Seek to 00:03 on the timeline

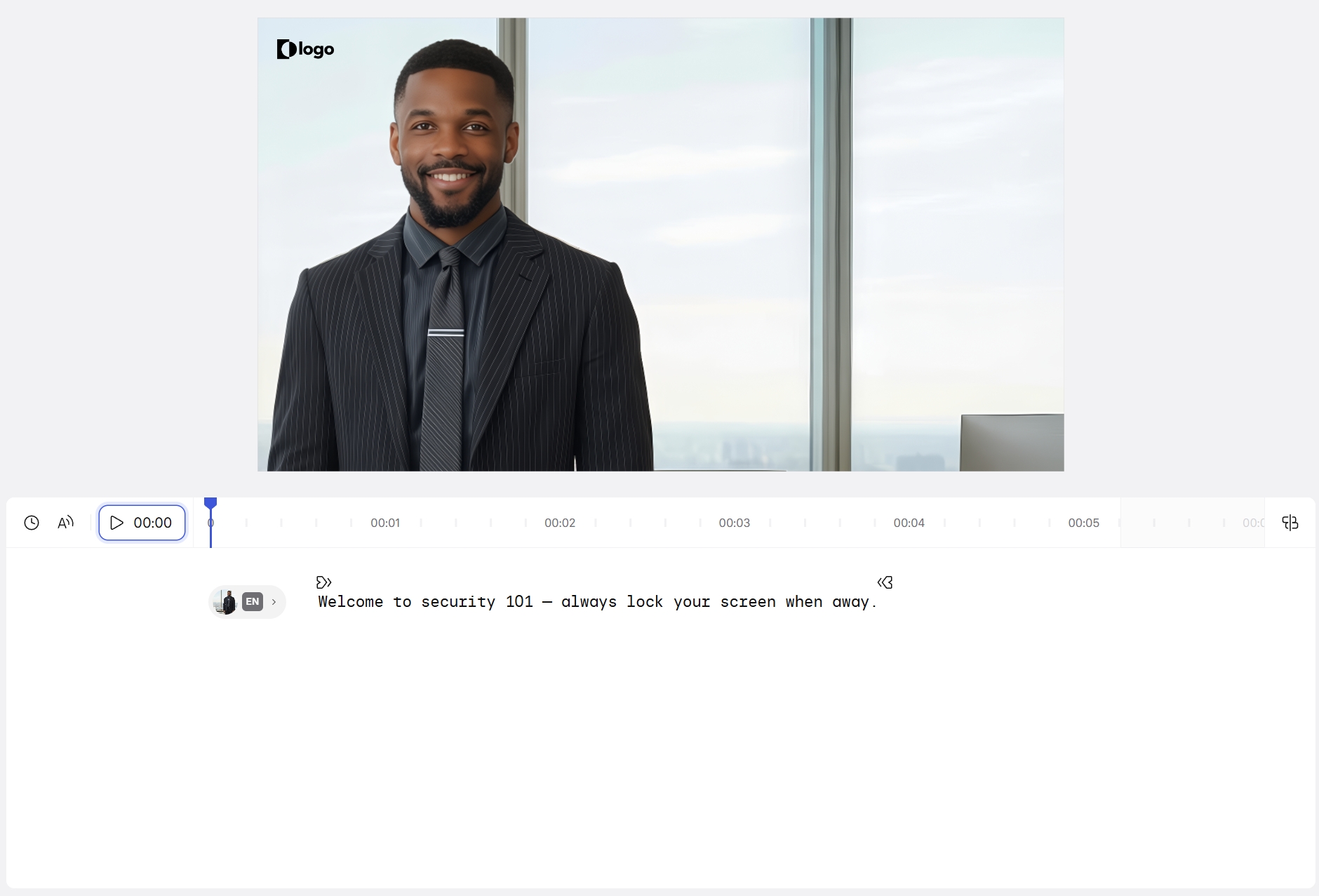(x=734, y=523)
